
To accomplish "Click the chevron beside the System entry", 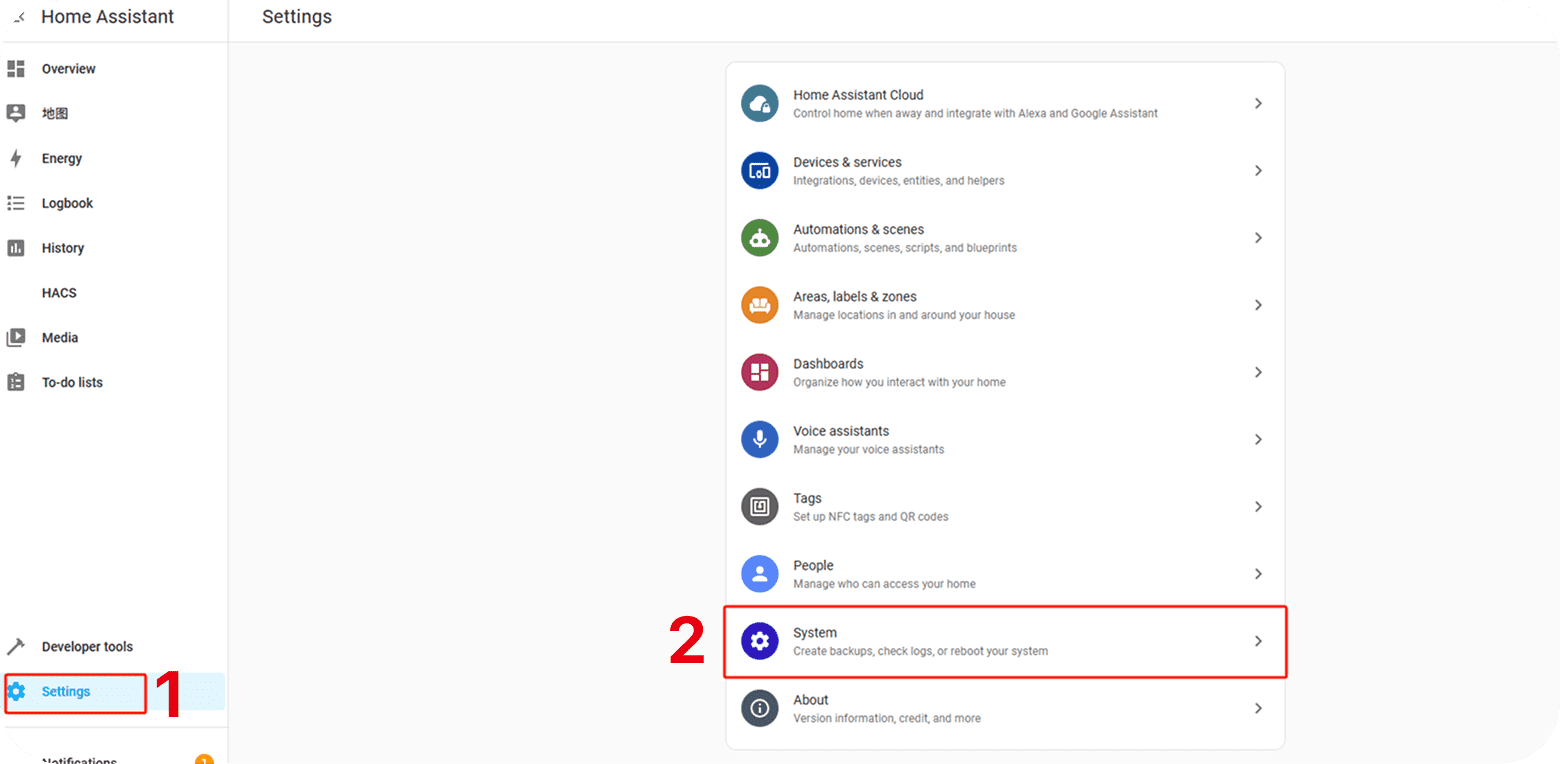I will pos(1258,641).
